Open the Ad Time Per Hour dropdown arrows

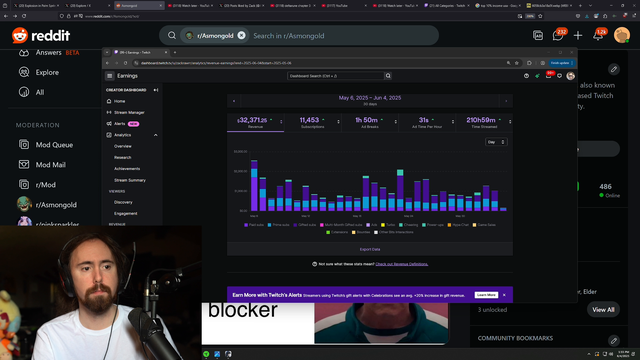[x=453, y=122]
